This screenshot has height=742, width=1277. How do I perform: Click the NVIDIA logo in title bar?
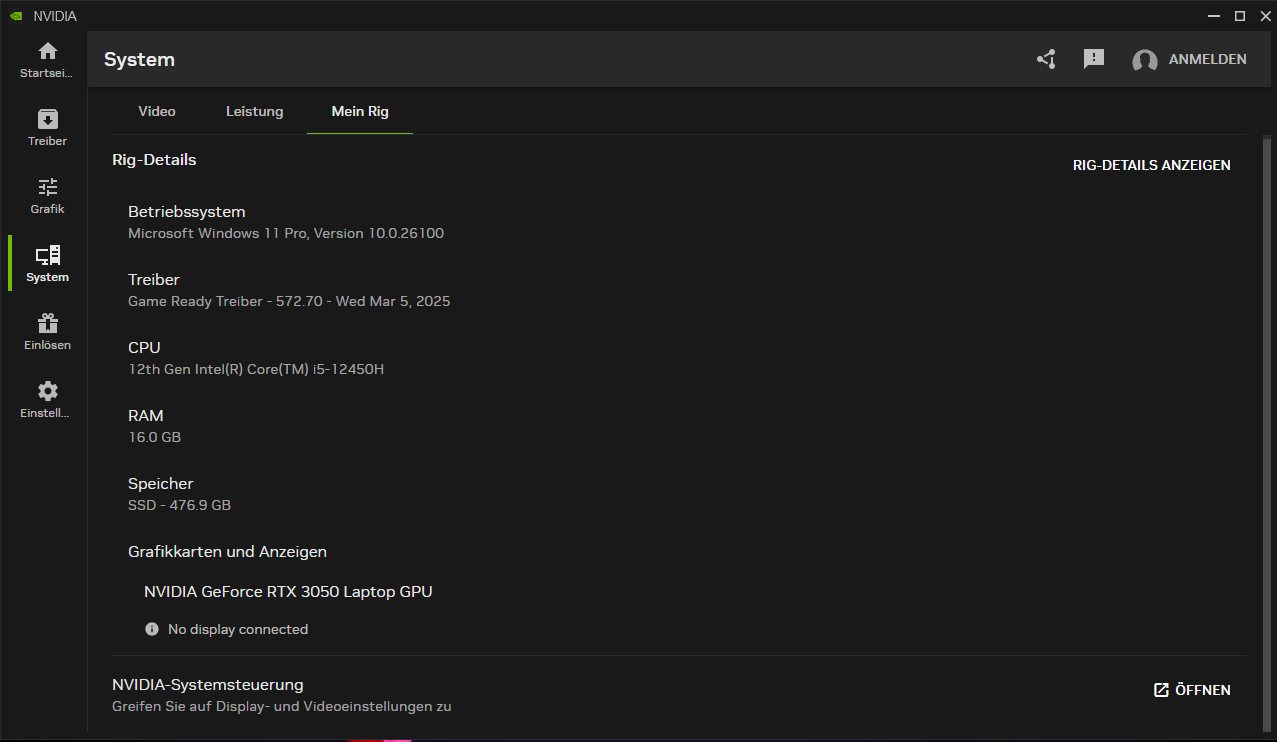tap(16, 16)
